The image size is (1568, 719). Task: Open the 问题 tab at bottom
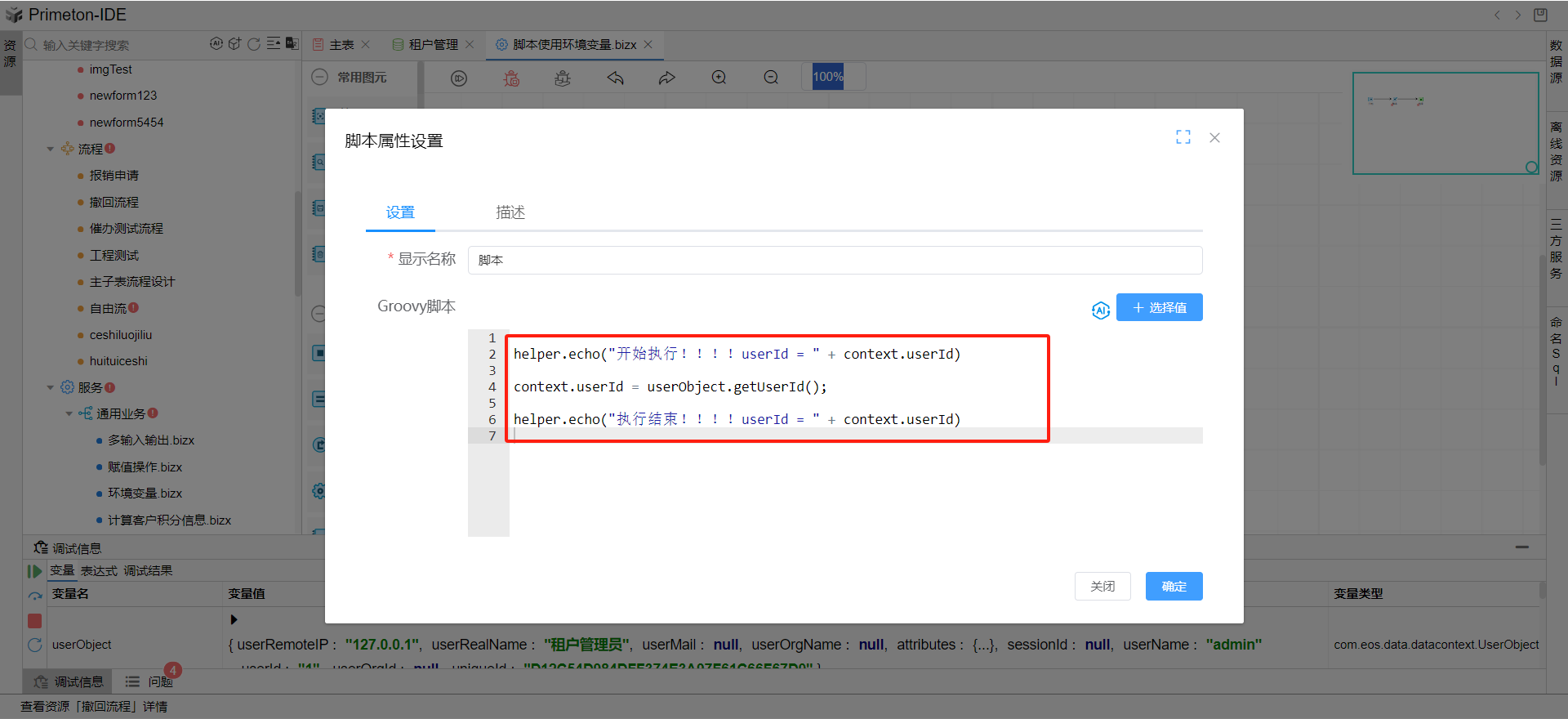151,681
